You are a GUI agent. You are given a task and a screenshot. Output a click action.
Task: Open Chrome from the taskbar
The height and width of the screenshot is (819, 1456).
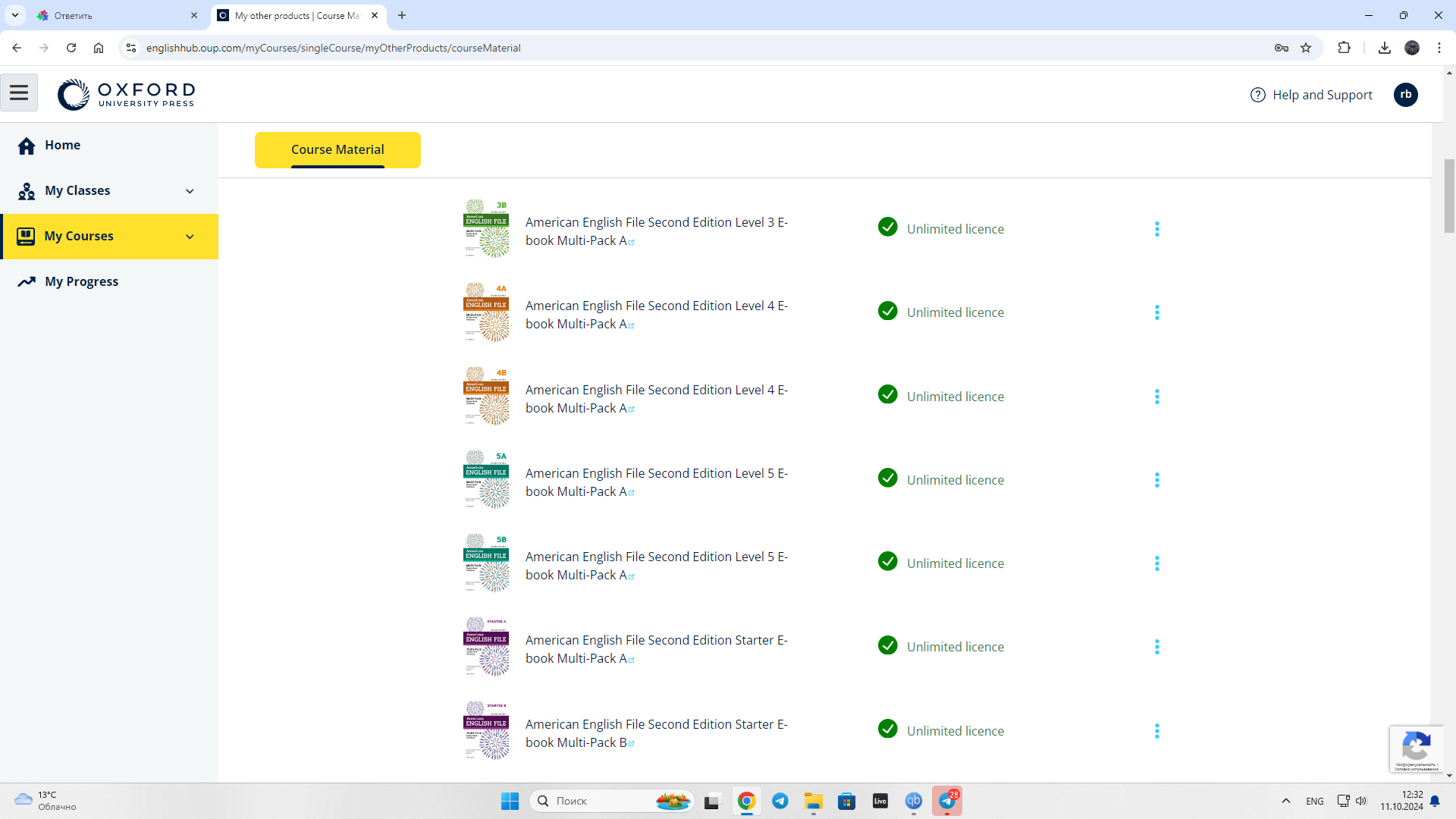747,801
